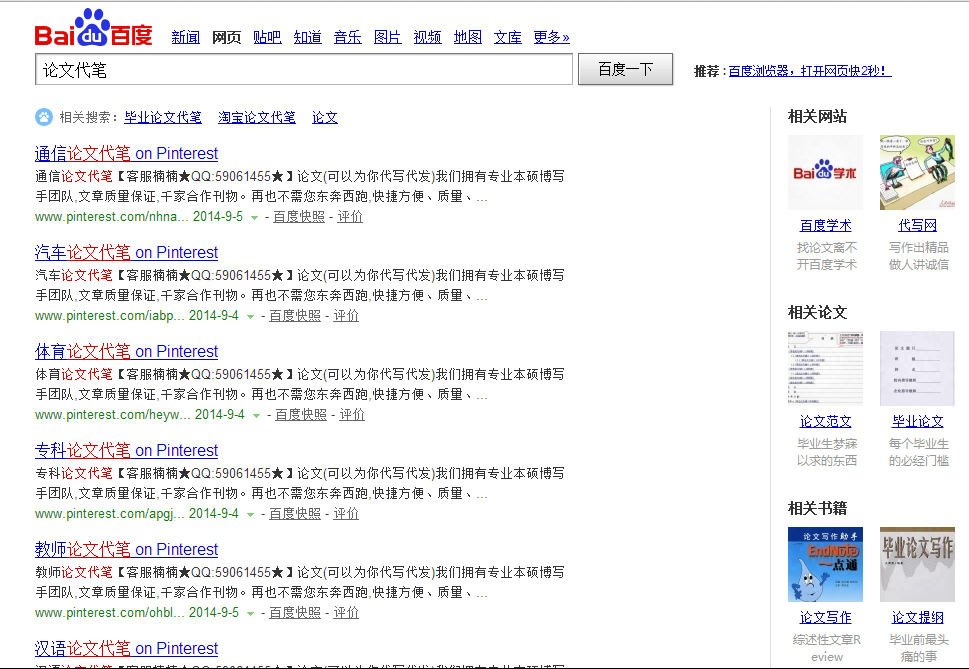Screen dimensions: 969x669
Task: Open 百度快照 for the 专科论文代笔 result
Action: click(x=295, y=513)
